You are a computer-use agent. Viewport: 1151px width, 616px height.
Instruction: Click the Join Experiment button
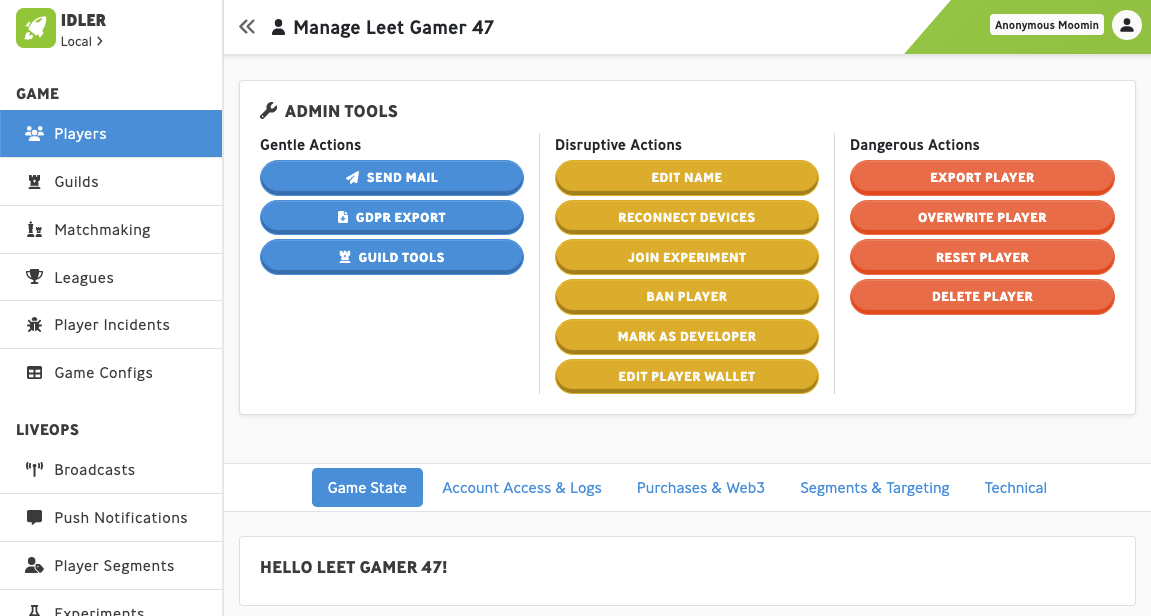pos(687,257)
